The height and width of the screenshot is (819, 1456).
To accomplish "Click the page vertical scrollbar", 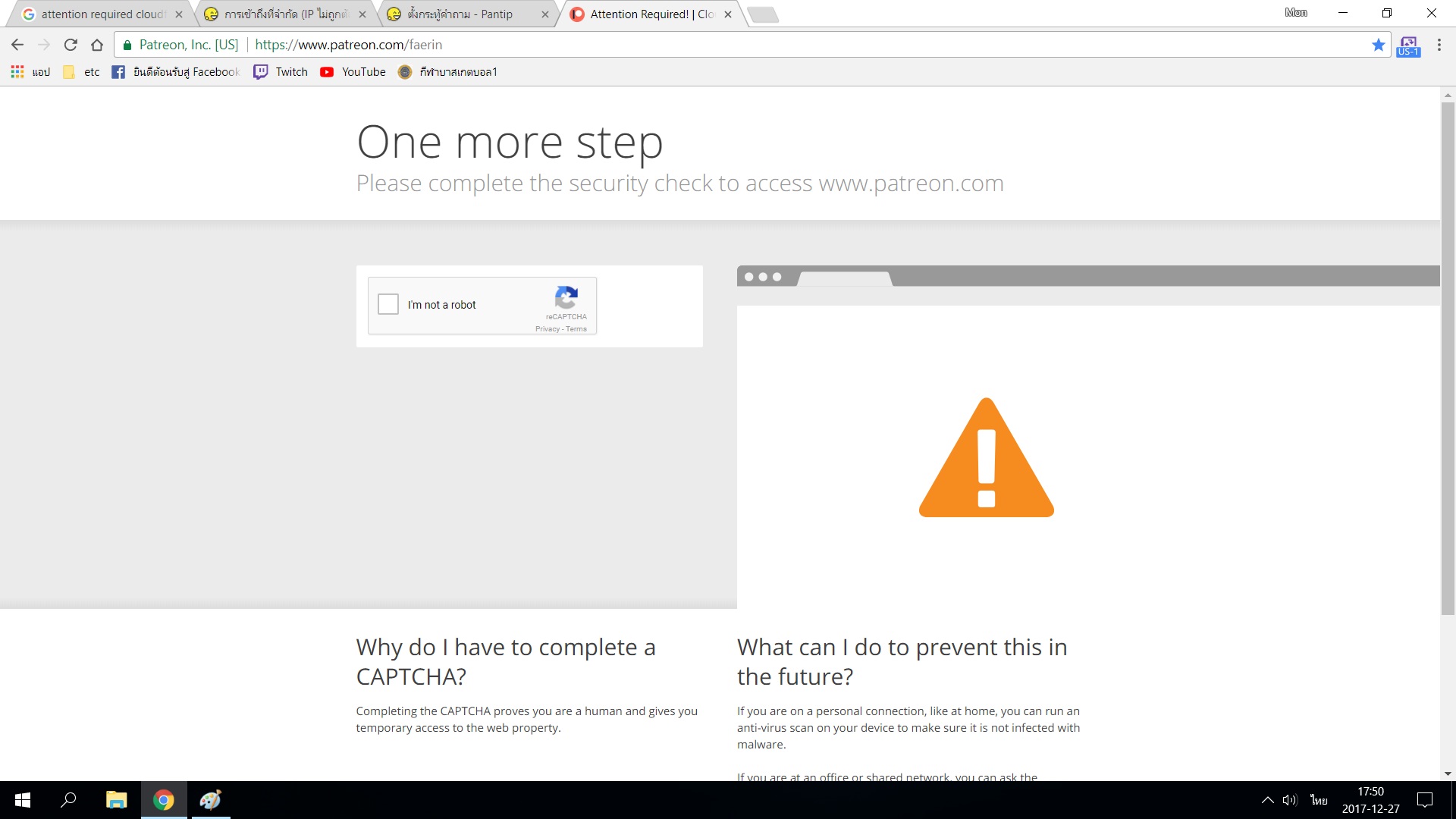I will coord(1448,356).
